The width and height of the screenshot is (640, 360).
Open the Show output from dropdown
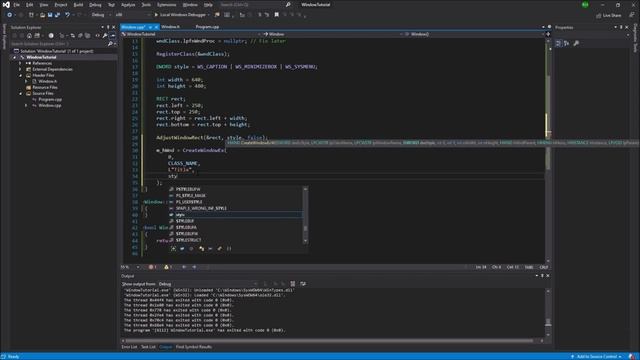click(208, 284)
